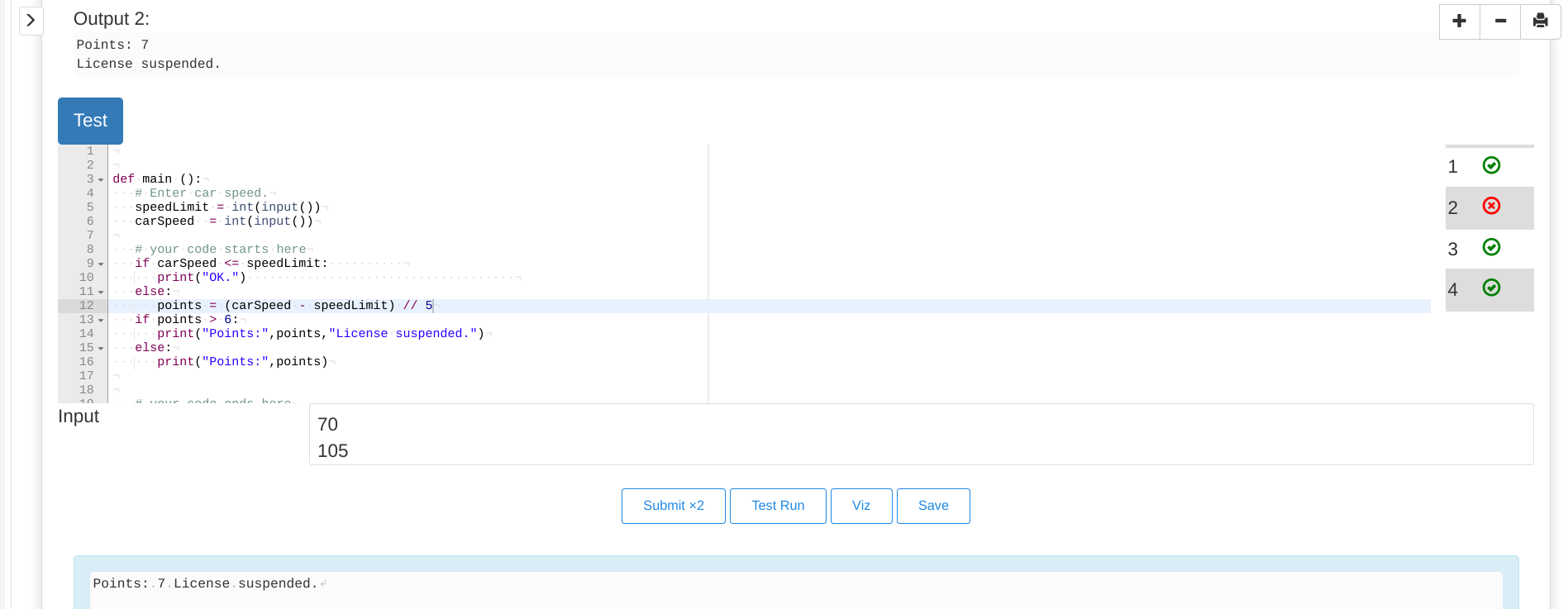Click the carSpeed input code line
This screenshot has height=609, width=1568.
[224, 221]
